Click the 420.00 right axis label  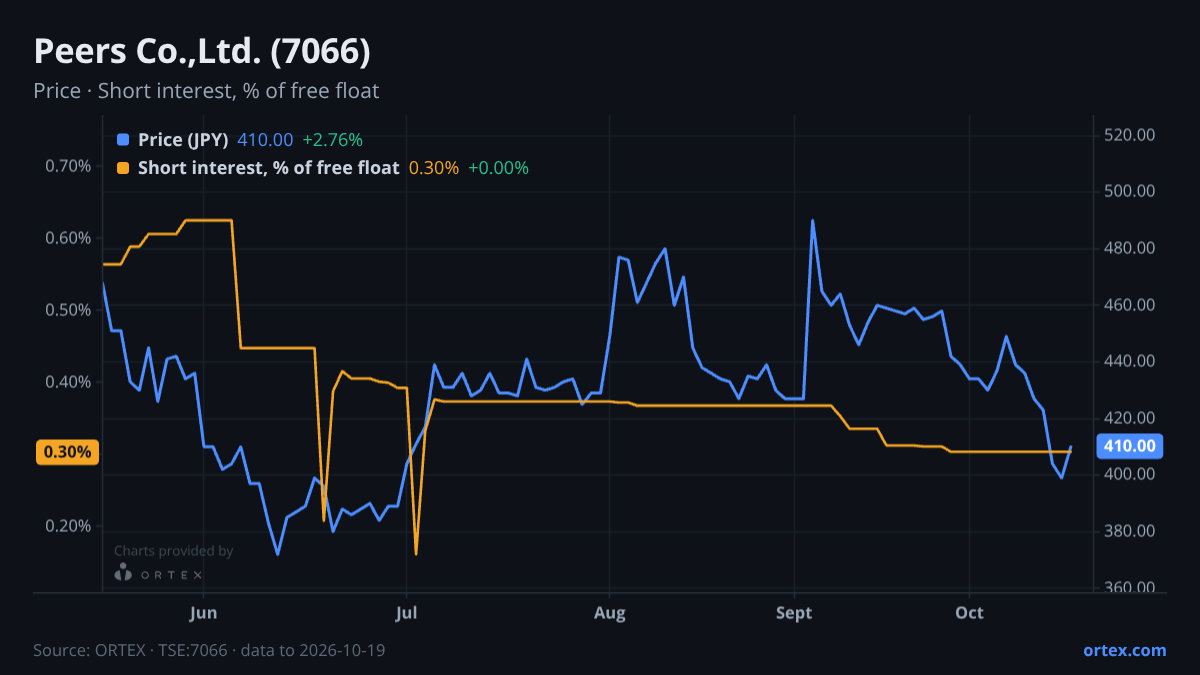coord(1130,418)
